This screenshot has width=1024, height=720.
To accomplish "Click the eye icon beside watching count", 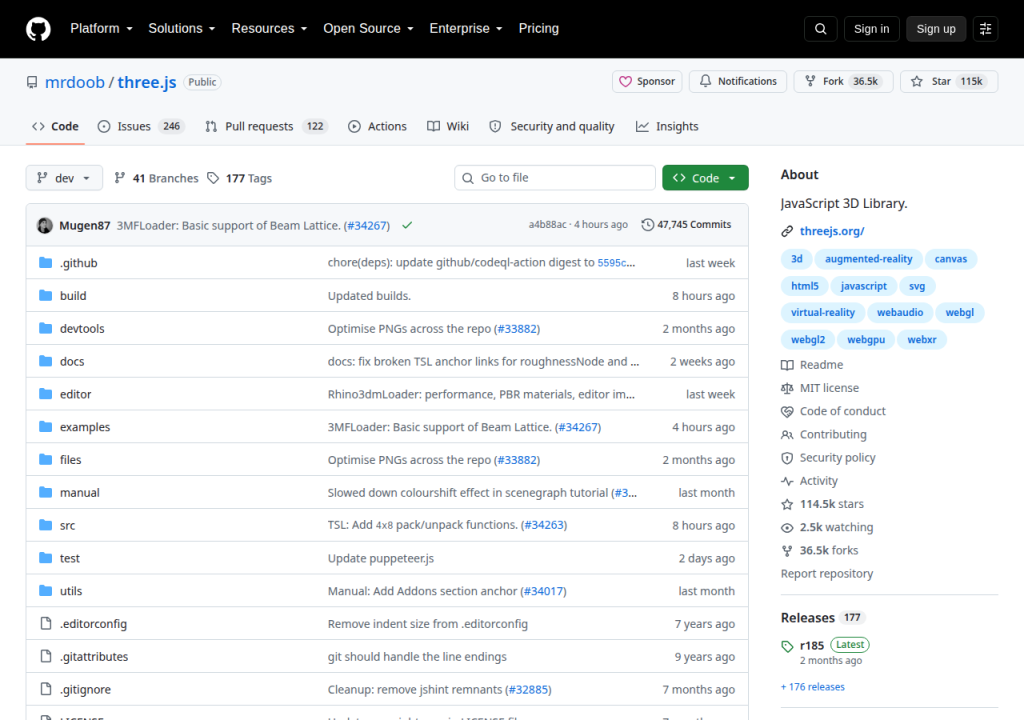I will point(787,527).
